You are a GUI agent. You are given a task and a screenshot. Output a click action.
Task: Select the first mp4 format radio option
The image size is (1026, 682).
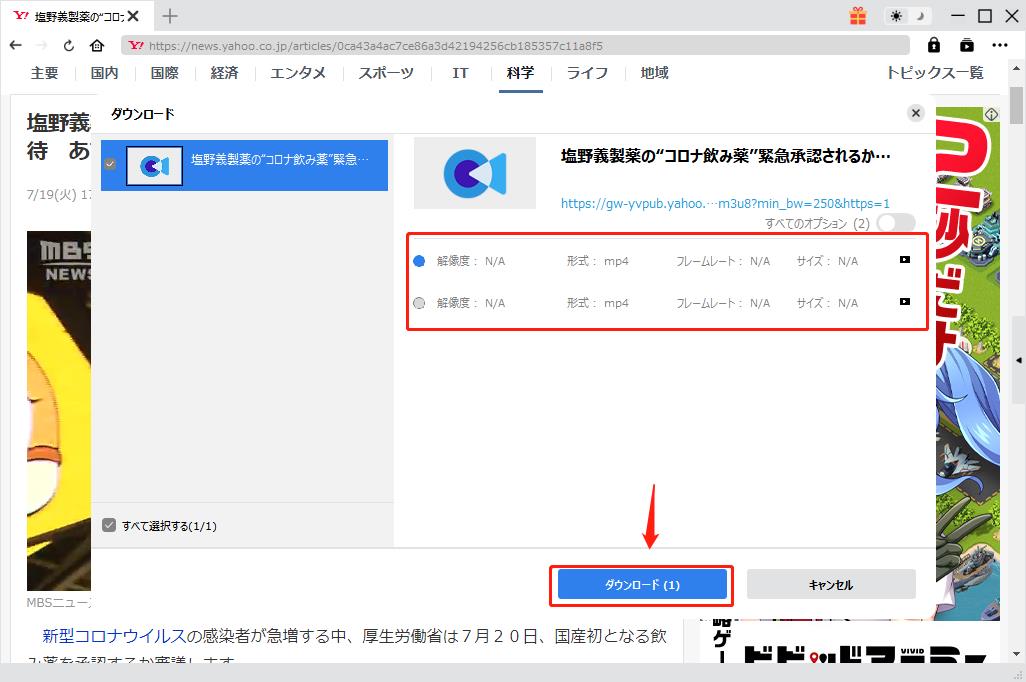(419, 261)
